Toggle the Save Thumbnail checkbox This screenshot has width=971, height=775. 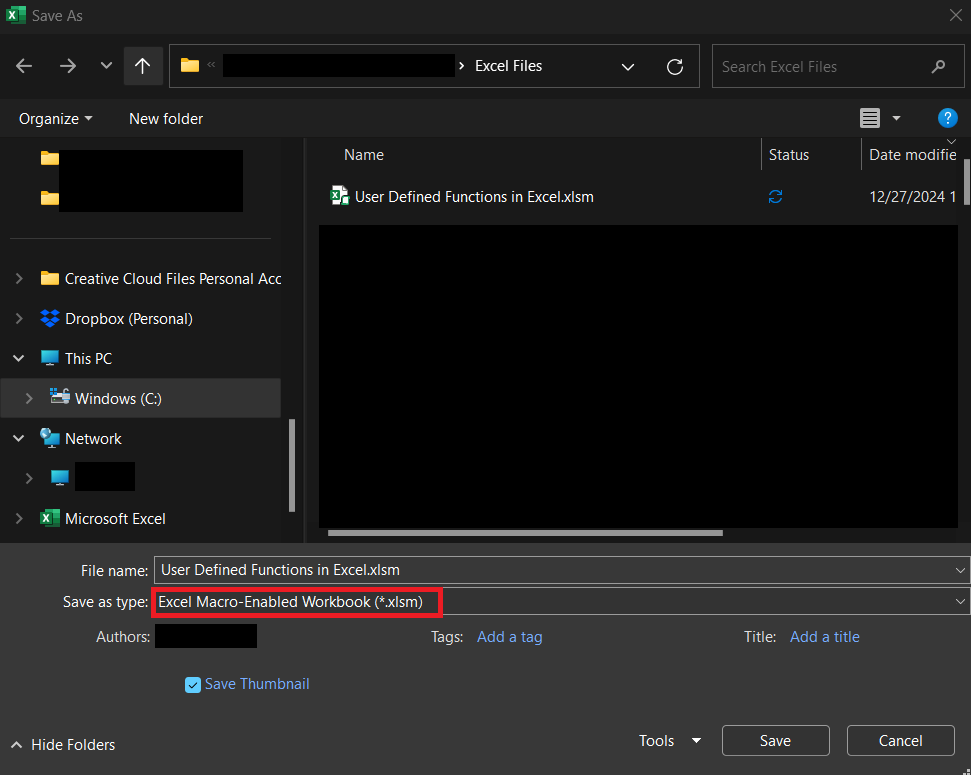193,685
